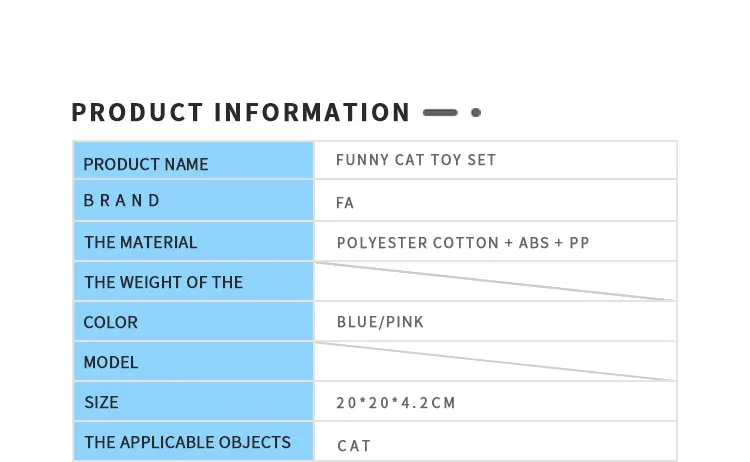Click the FUNNY CAT TOY SET value
Image resolution: width=750 pixels, height=462 pixels.
click(416, 160)
